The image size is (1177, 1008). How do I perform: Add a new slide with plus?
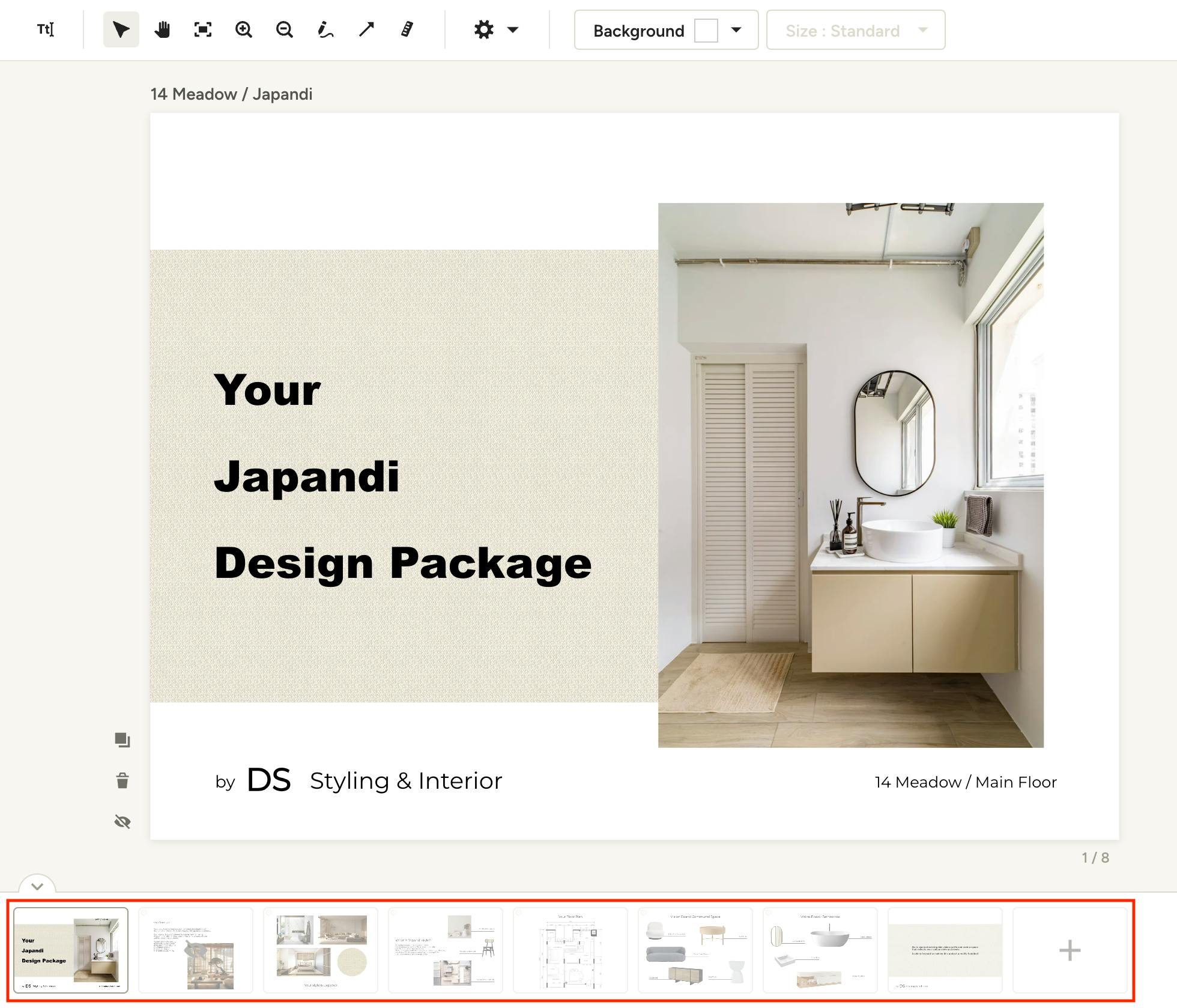(x=1070, y=950)
